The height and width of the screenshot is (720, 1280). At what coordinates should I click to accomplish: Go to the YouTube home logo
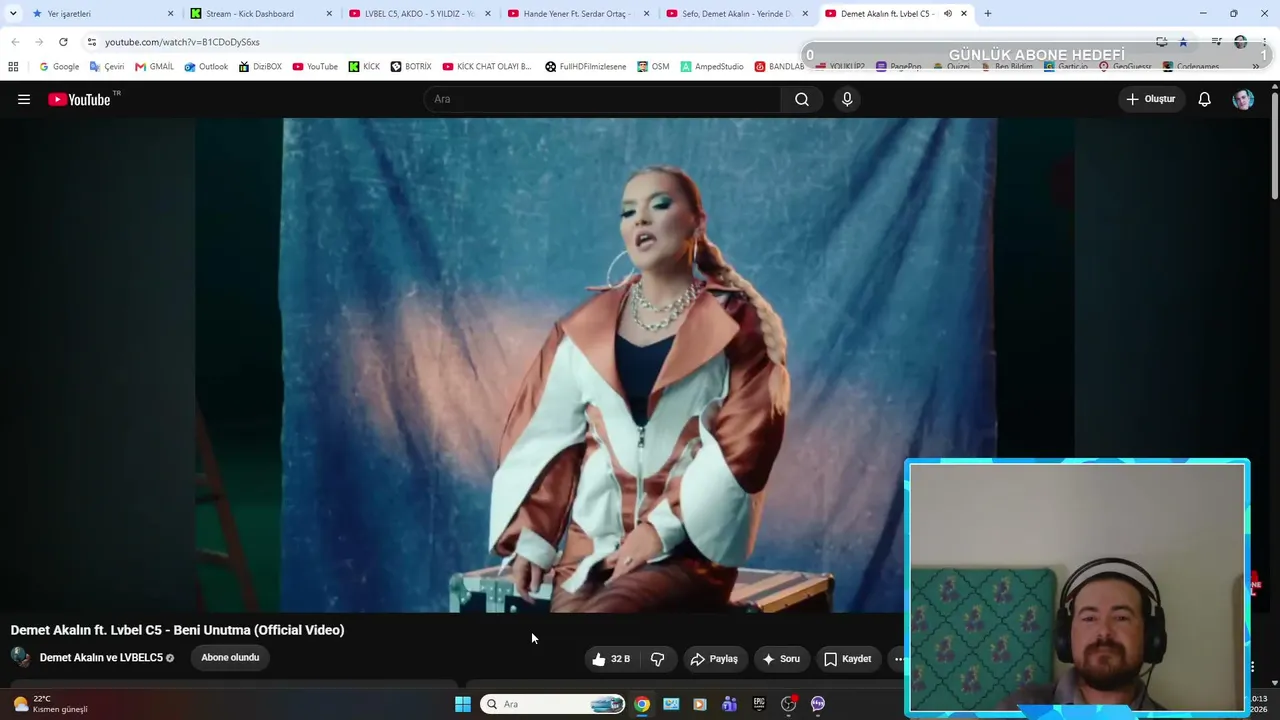point(79,99)
